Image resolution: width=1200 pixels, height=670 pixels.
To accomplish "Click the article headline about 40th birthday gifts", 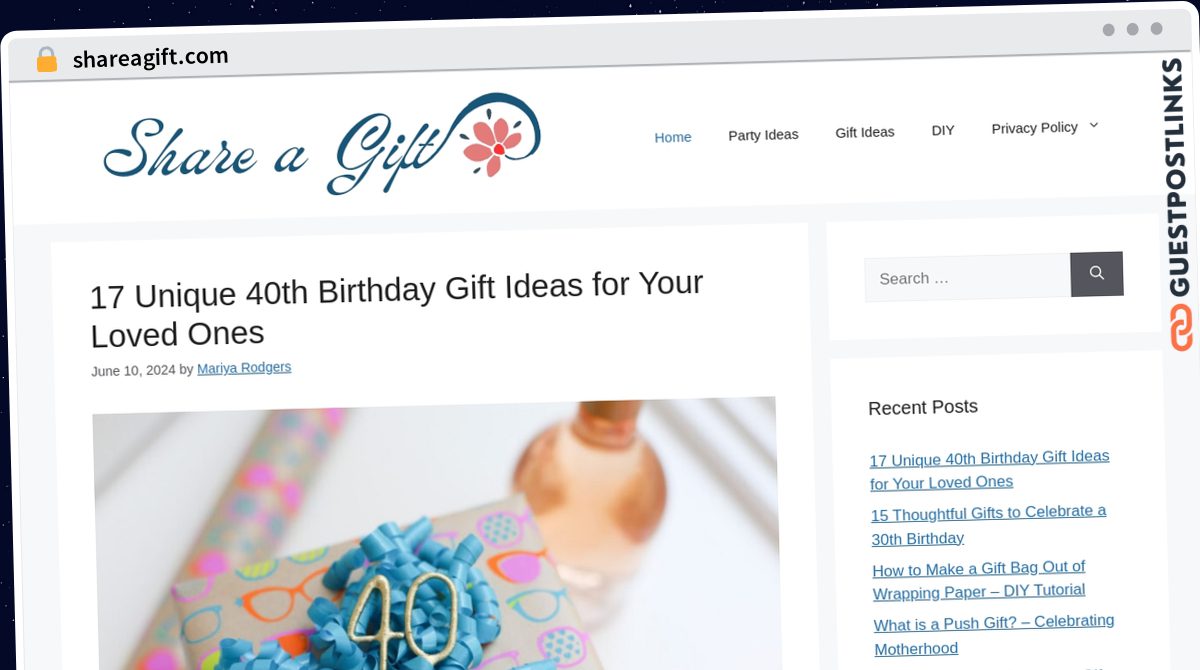I will [397, 308].
